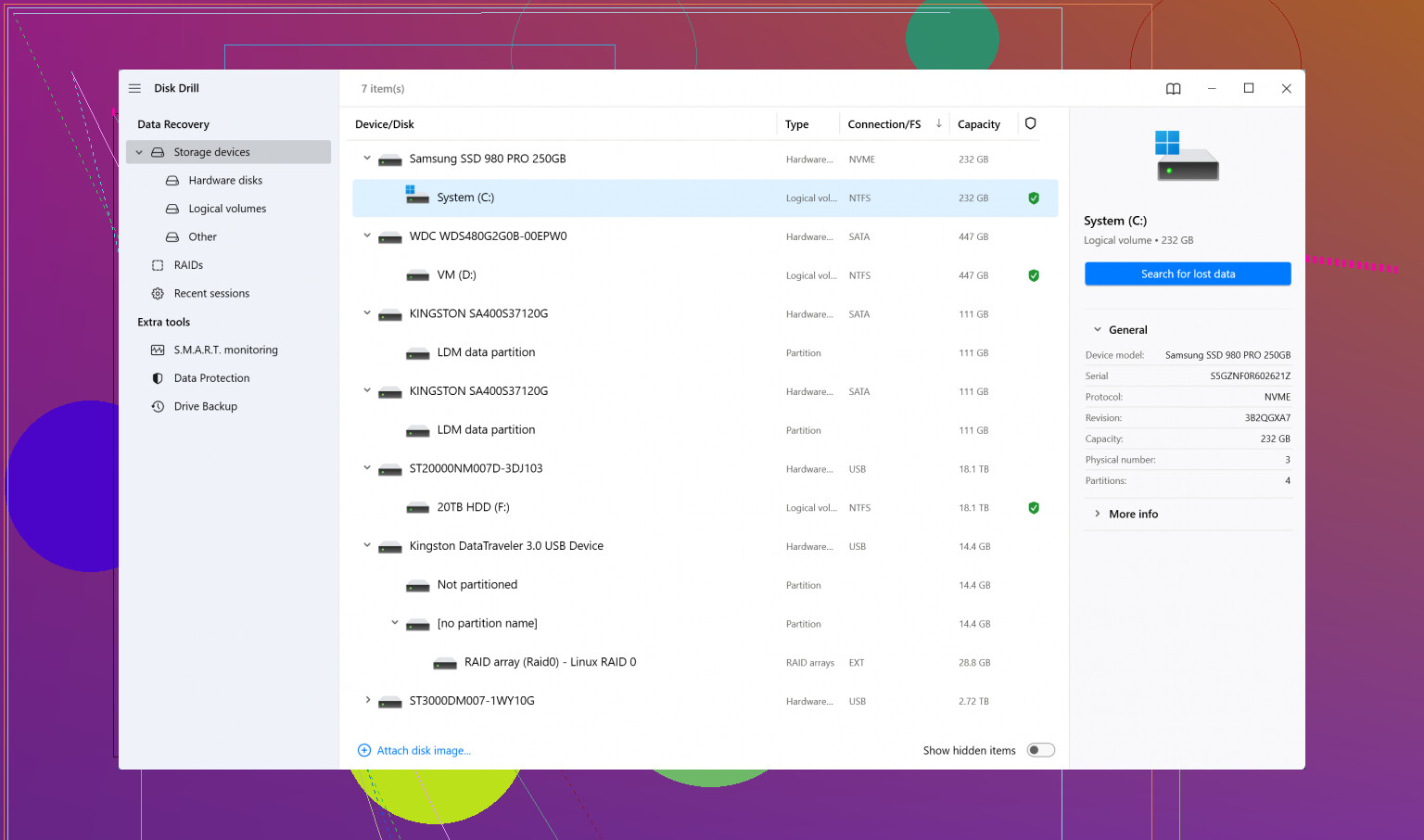Select Logical volumes in sidebar
This screenshot has width=1424, height=840.
(x=227, y=209)
